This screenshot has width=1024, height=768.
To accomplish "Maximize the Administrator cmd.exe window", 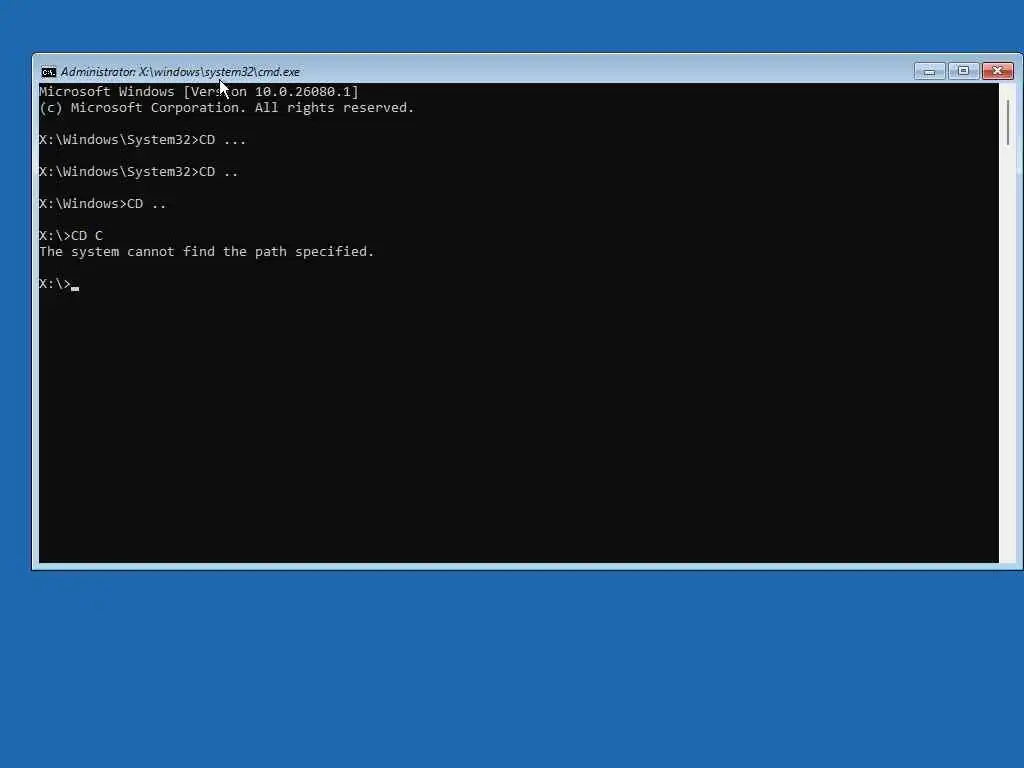I will point(963,71).
